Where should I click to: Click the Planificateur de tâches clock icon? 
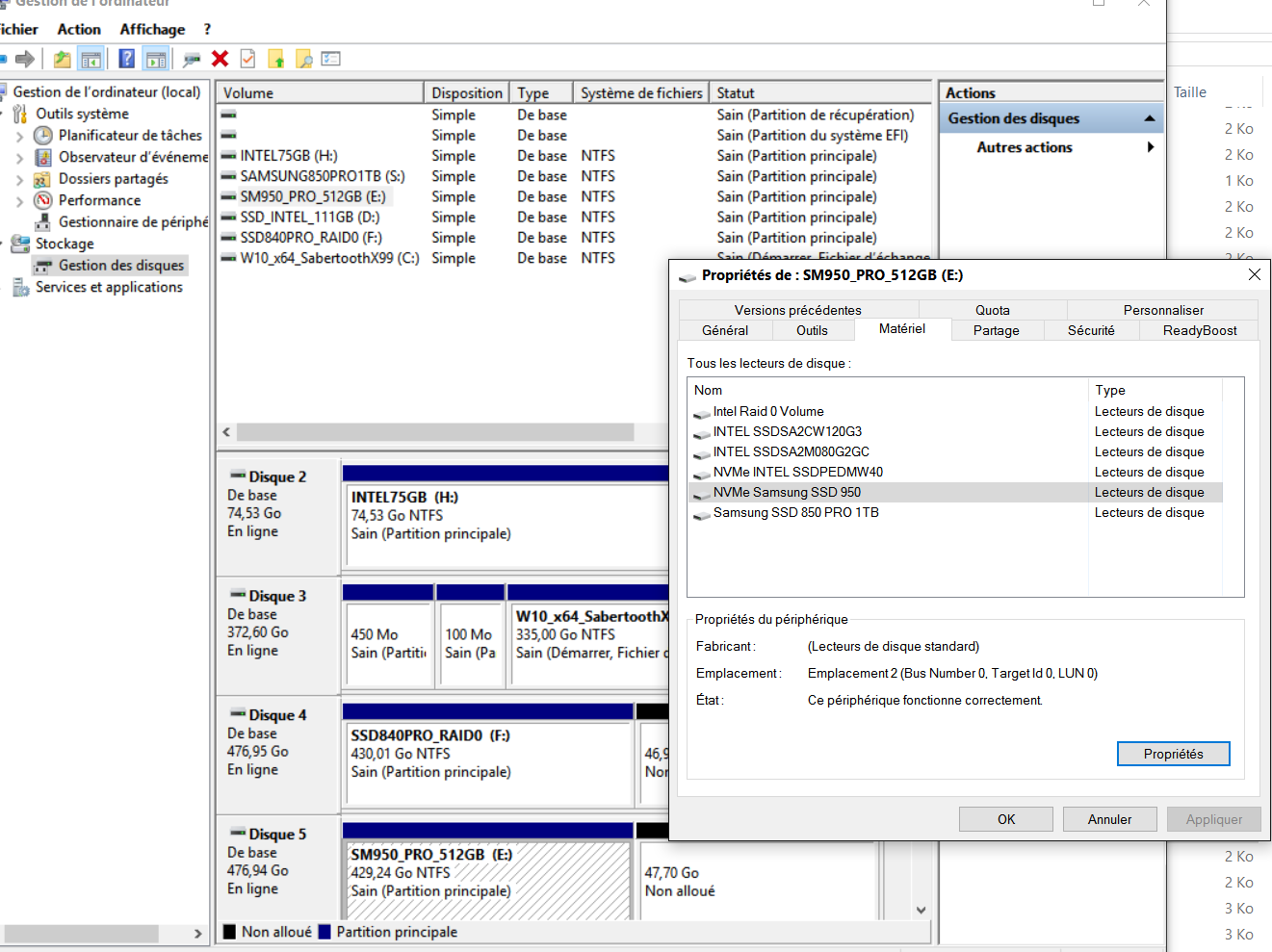pyautogui.click(x=42, y=136)
